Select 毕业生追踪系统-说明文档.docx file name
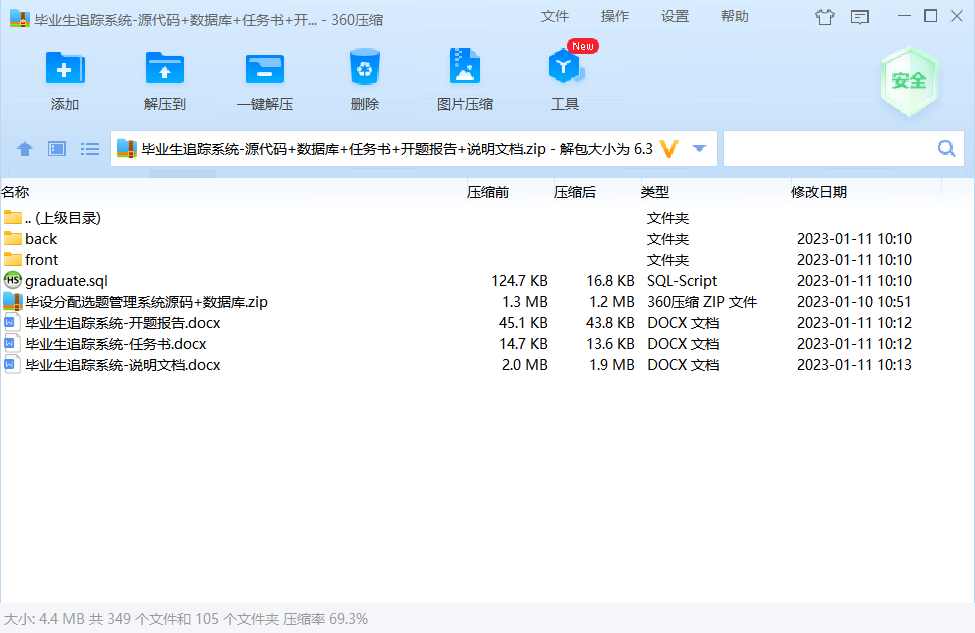Image resolution: width=975 pixels, height=633 pixels. point(123,365)
